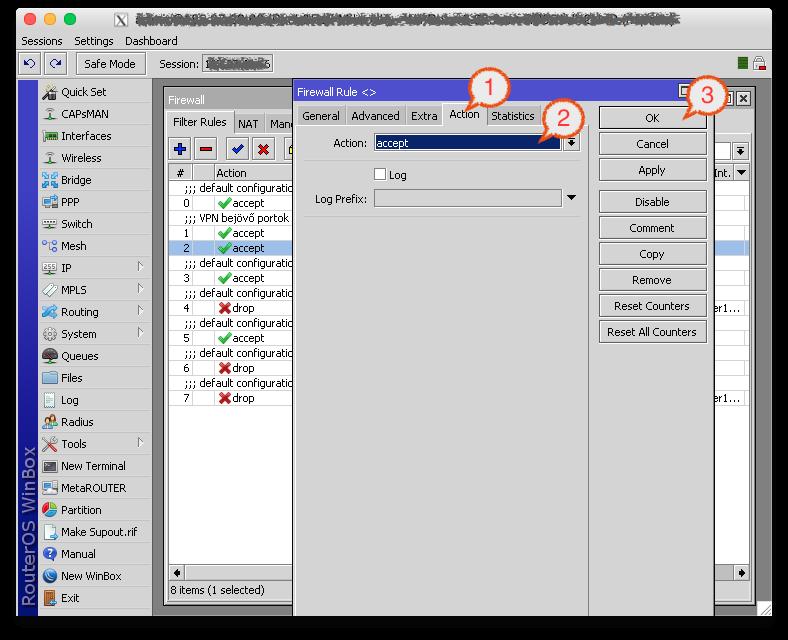Click Exit in sidebar
The height and width of the screenshot is (640, 788).
[95, 598]
